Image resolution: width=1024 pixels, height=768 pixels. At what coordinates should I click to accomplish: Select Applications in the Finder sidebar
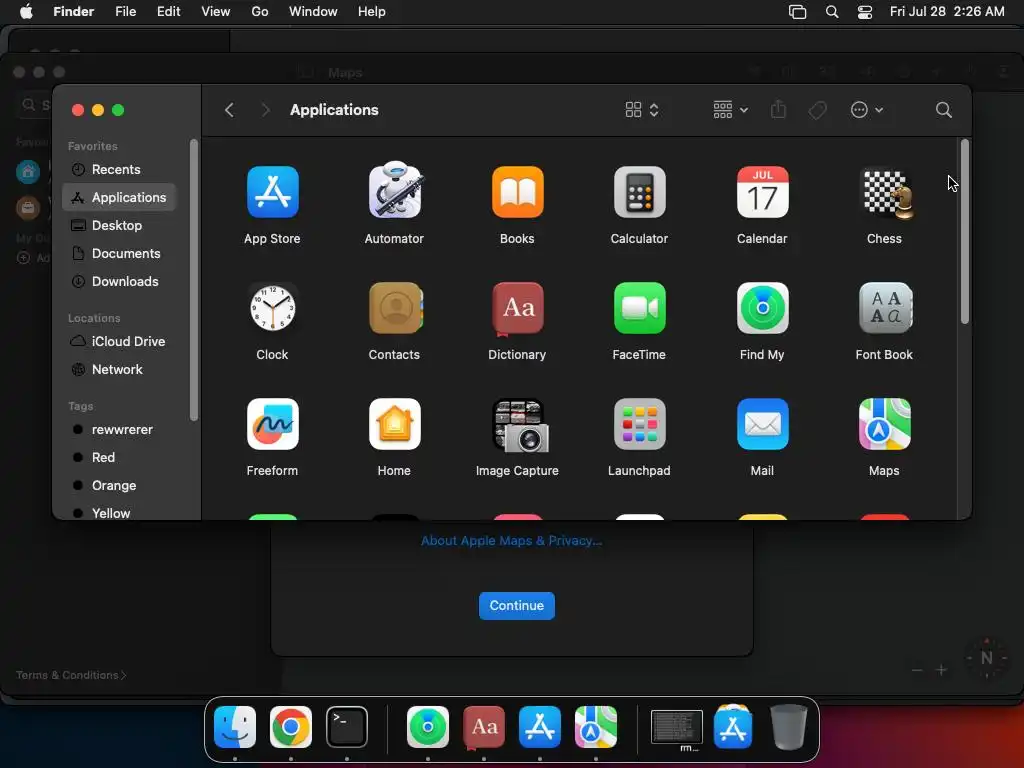coord(119,197)
